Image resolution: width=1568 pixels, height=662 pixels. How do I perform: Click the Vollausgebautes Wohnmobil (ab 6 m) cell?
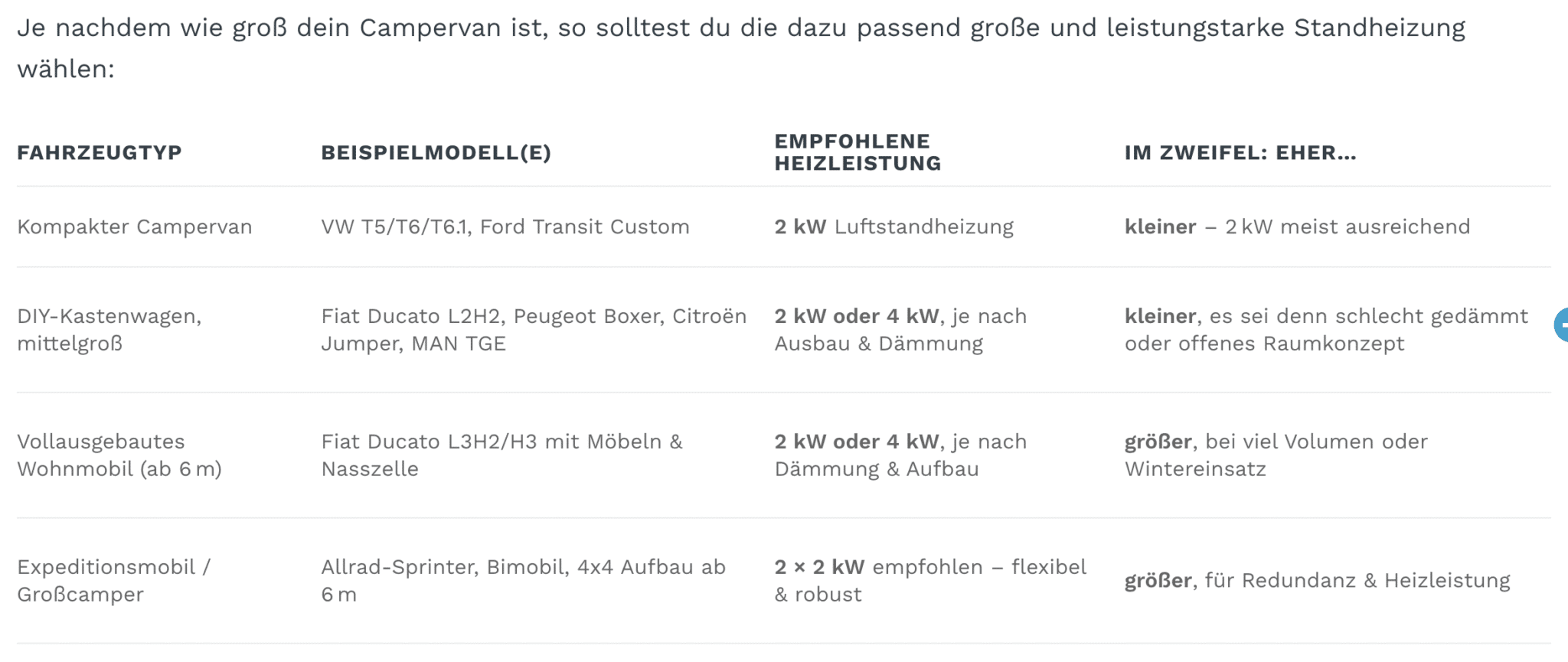tap(119, 455)
